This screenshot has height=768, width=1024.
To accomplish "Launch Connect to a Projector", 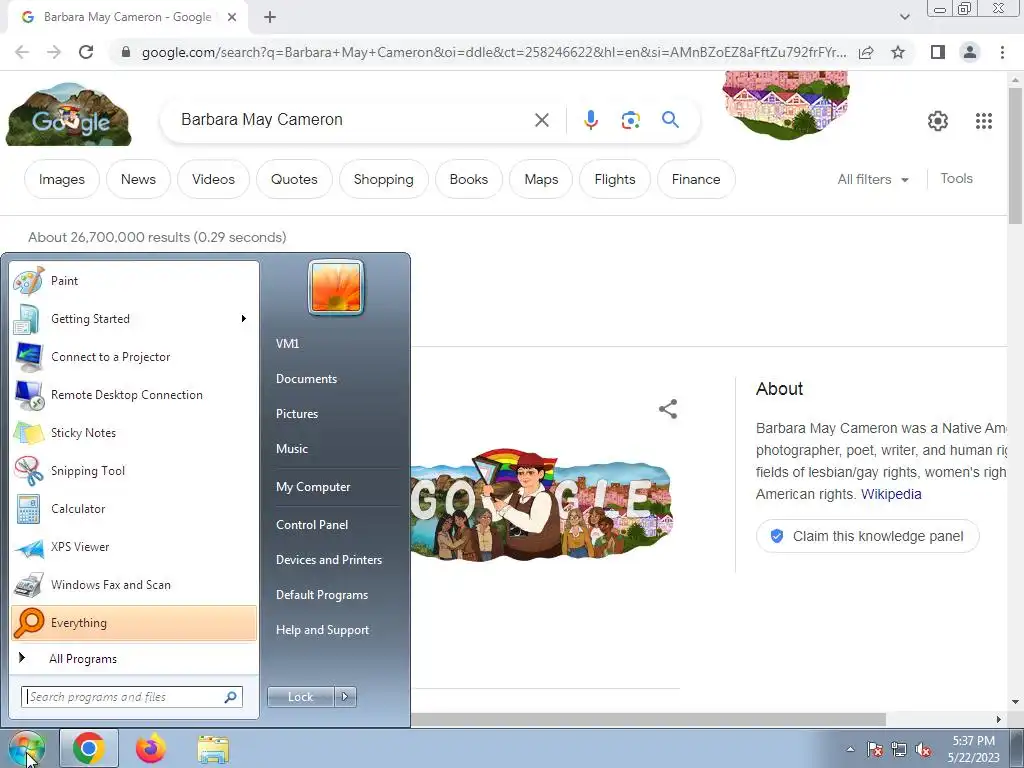I will [x=134, y=357].
